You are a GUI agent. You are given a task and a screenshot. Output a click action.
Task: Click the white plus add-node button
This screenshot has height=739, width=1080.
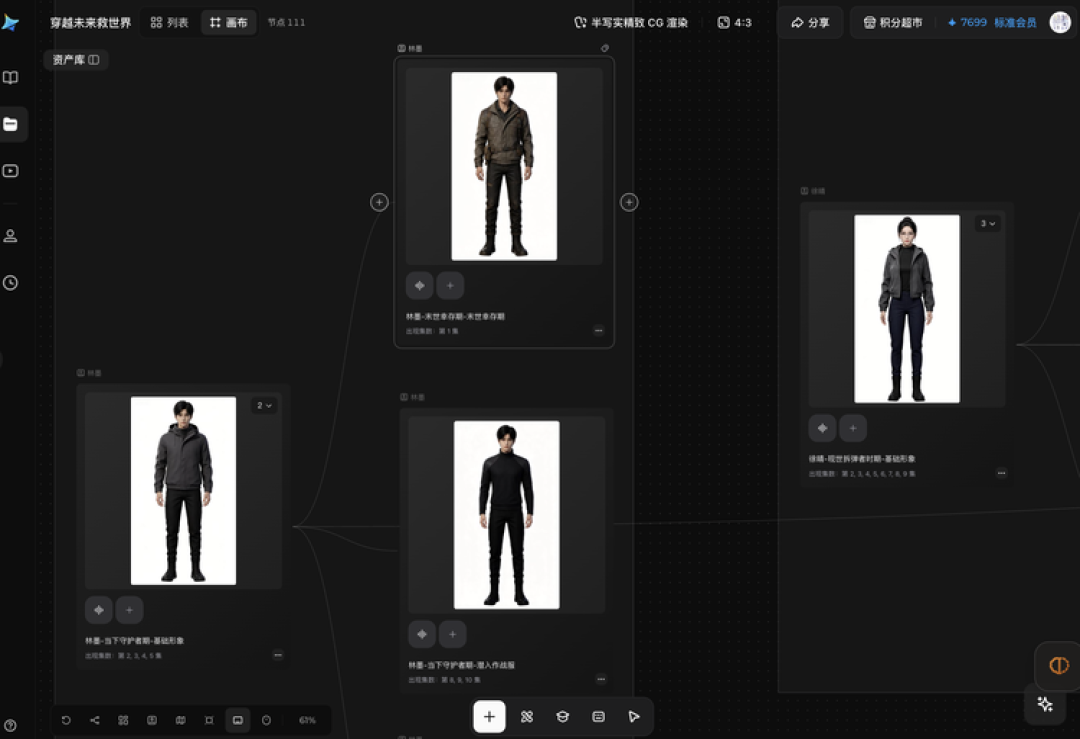tap(489, 716)
